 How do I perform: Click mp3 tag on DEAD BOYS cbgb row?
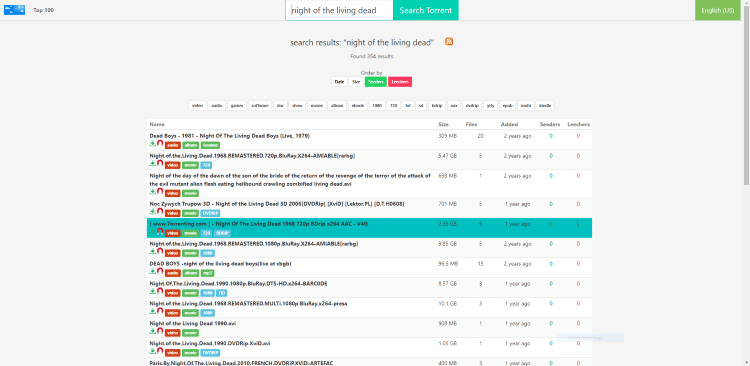pyautogui.click(x=207, y=273)
